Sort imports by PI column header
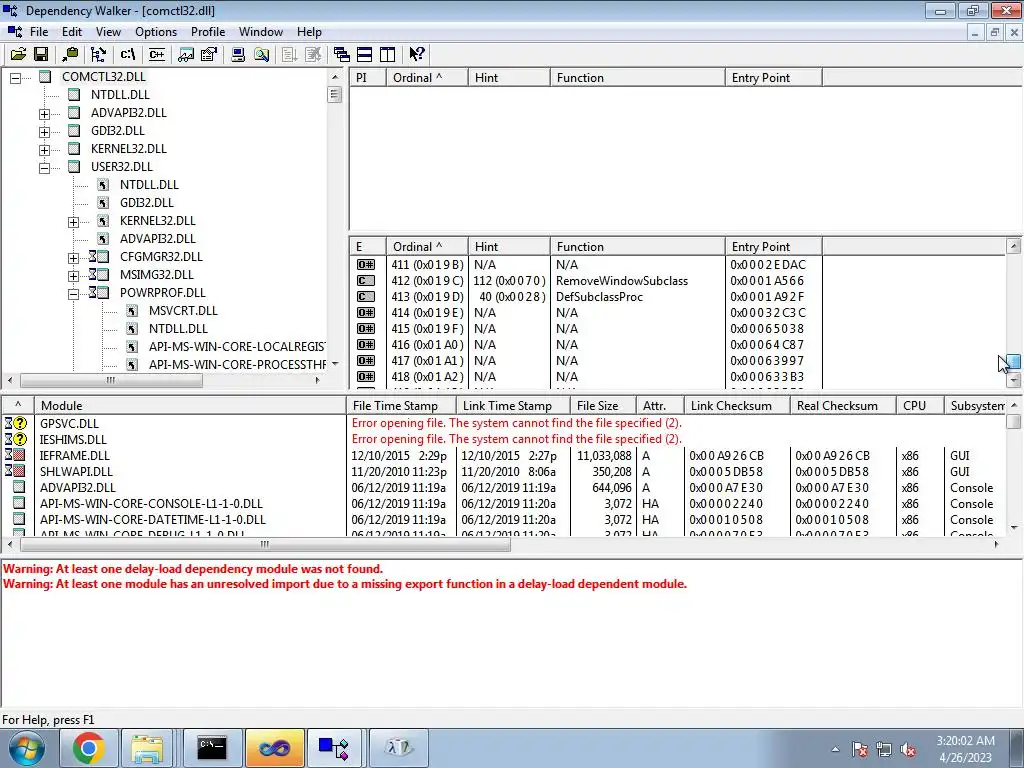The width and height of the screenshot is (1024, 768). click(368, 78)
